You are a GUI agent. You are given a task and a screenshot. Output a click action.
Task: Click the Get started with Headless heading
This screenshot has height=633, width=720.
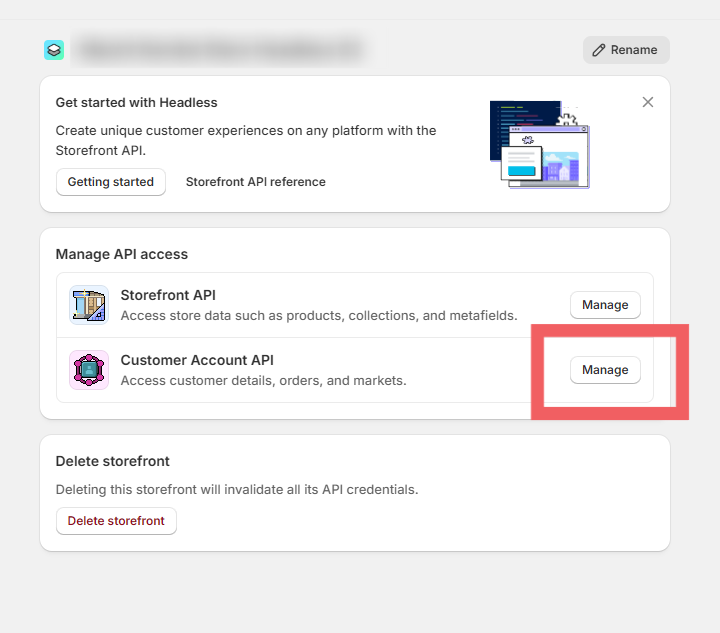136,102
